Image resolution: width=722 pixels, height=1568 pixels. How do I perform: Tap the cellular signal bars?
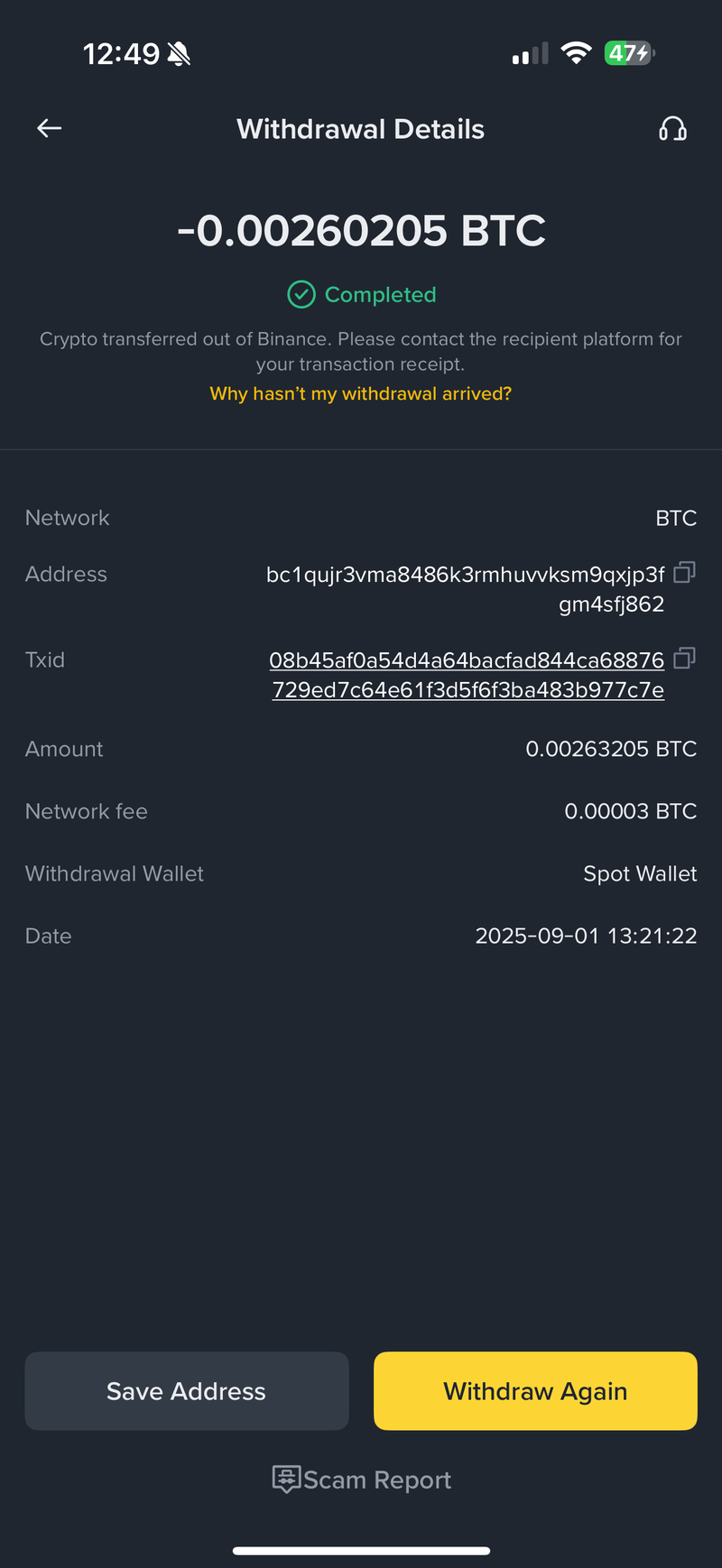tap(530, 54)
